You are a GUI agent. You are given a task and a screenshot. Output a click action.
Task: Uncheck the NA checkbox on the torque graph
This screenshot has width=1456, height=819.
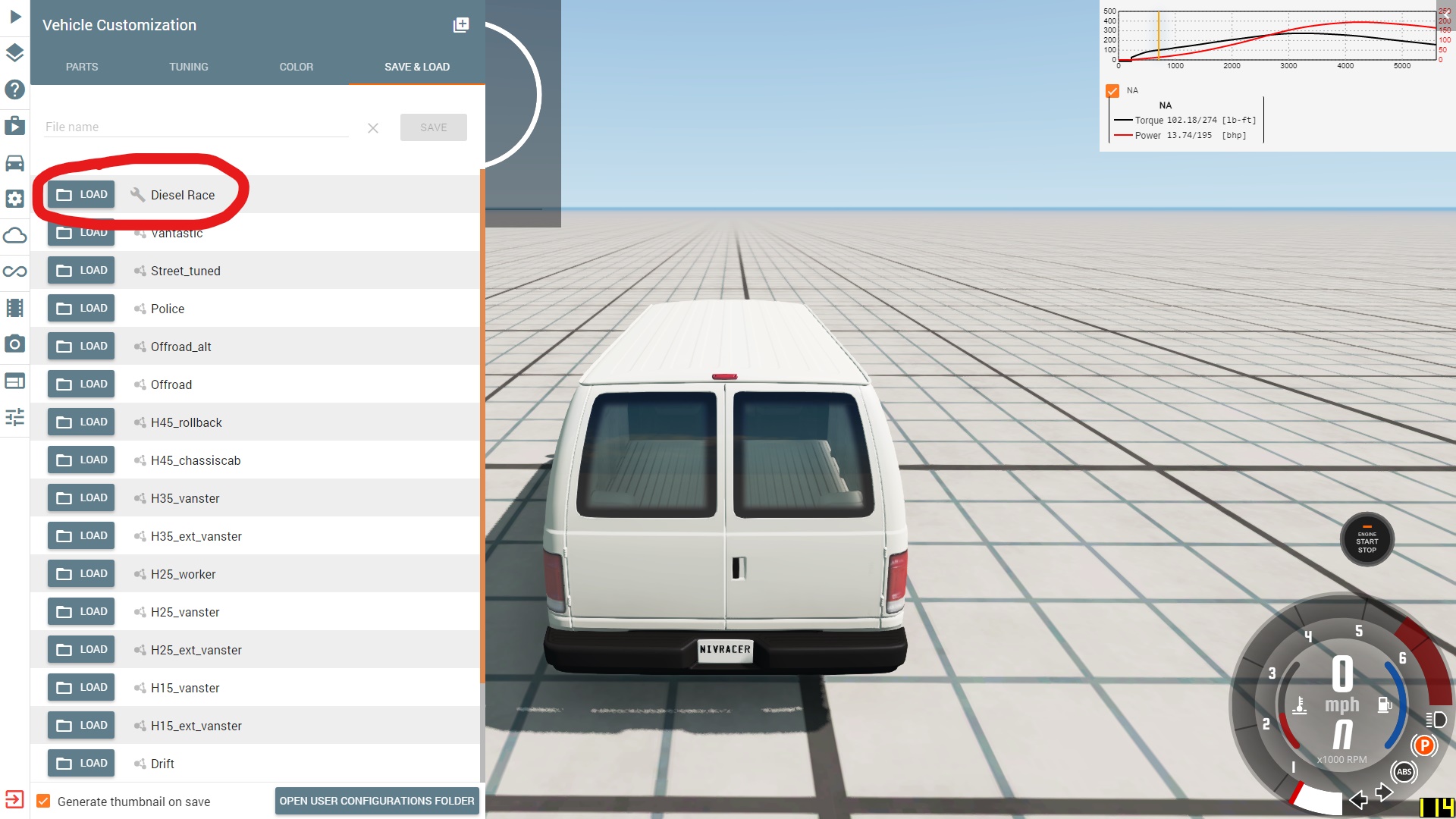point(1112,91)
